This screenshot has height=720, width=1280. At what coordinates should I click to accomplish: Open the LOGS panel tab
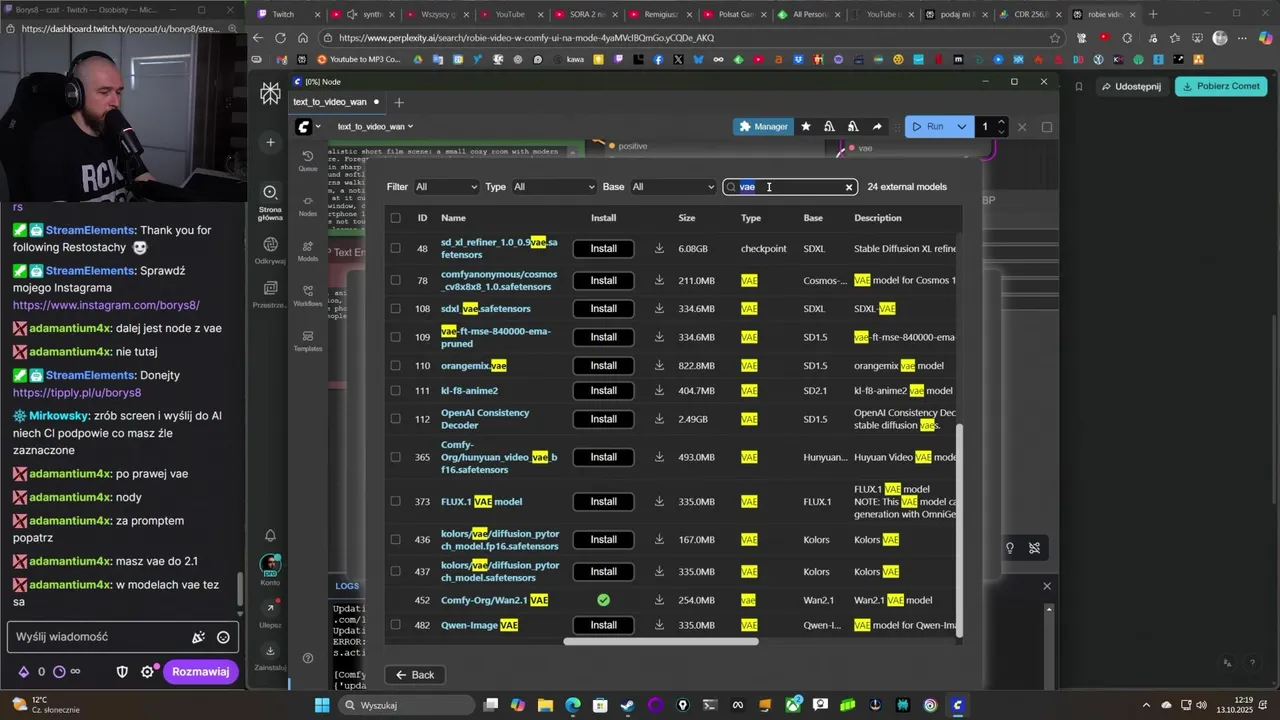click(347, 586)
